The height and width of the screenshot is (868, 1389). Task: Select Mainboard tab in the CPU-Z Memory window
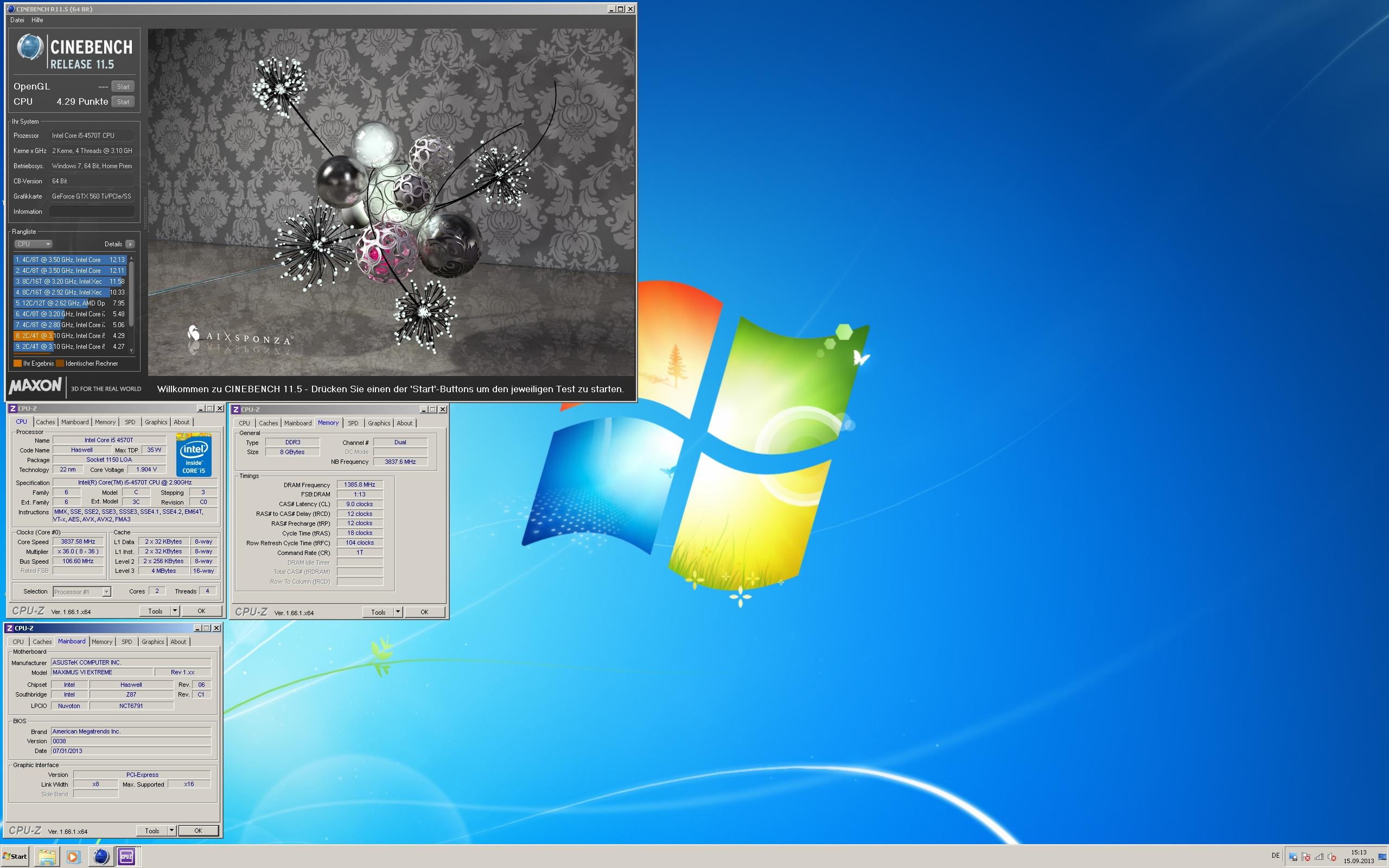pyautogui.click(x=298, y=423)
